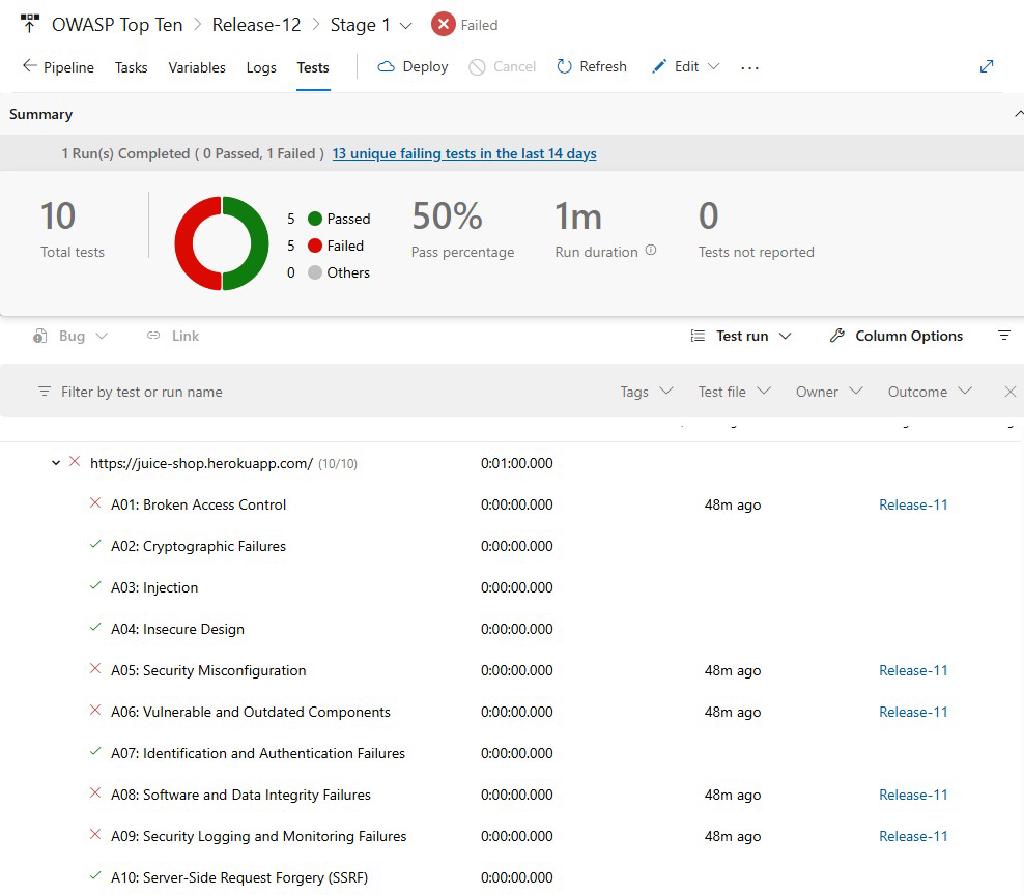Collapse the juice-shop.herokuapp.com test group
The image size is (1024, 895).
tap(56, 463)
